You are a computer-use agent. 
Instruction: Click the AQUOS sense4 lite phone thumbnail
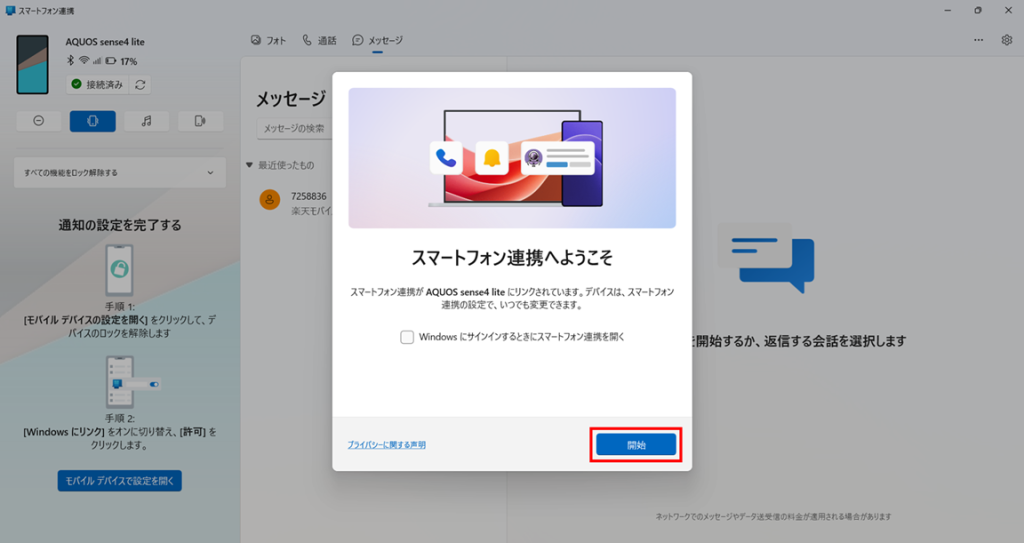pos(32,64)
